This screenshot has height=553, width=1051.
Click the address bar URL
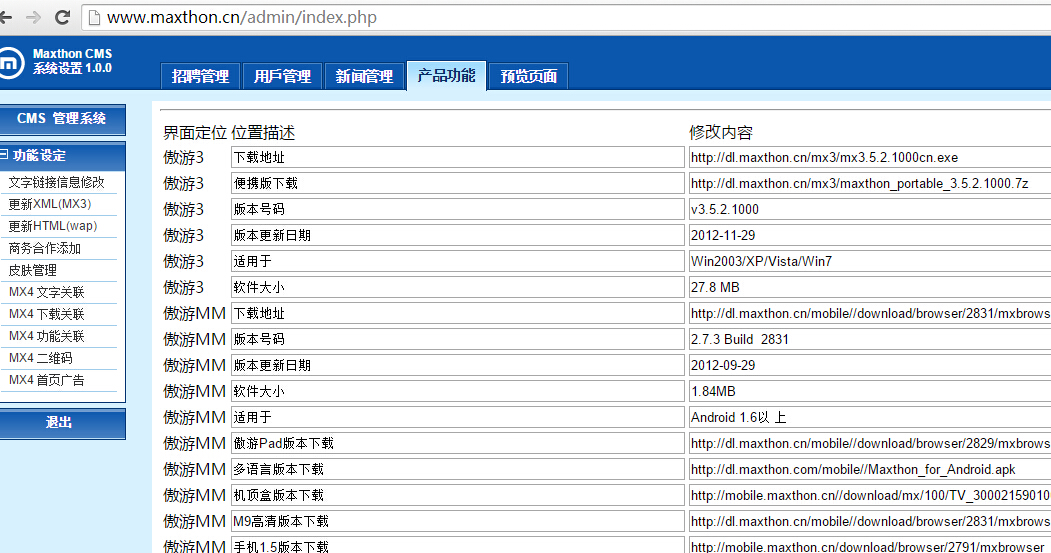tap(242, 17)
